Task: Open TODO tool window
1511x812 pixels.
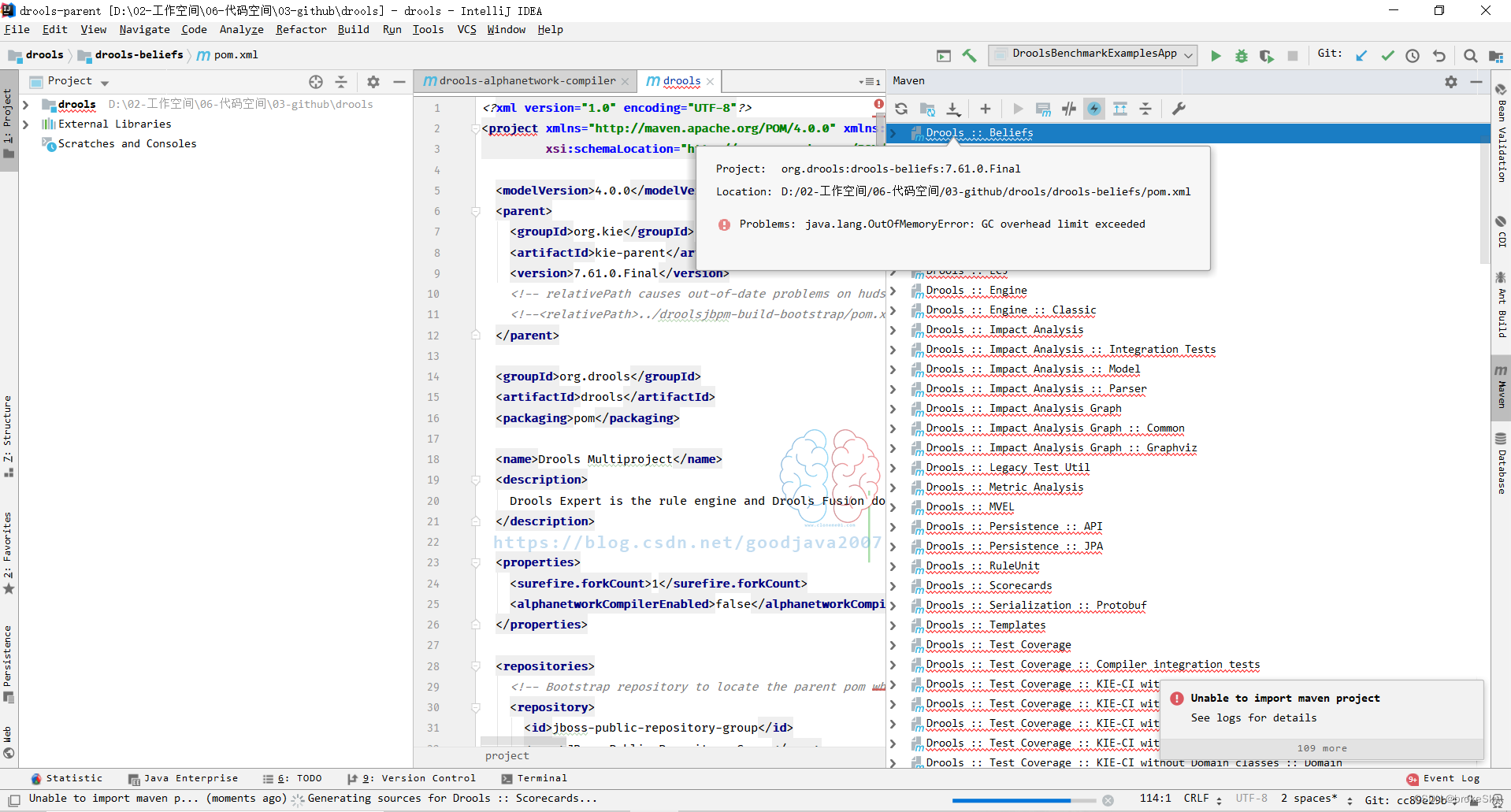Action: [292, 778]
